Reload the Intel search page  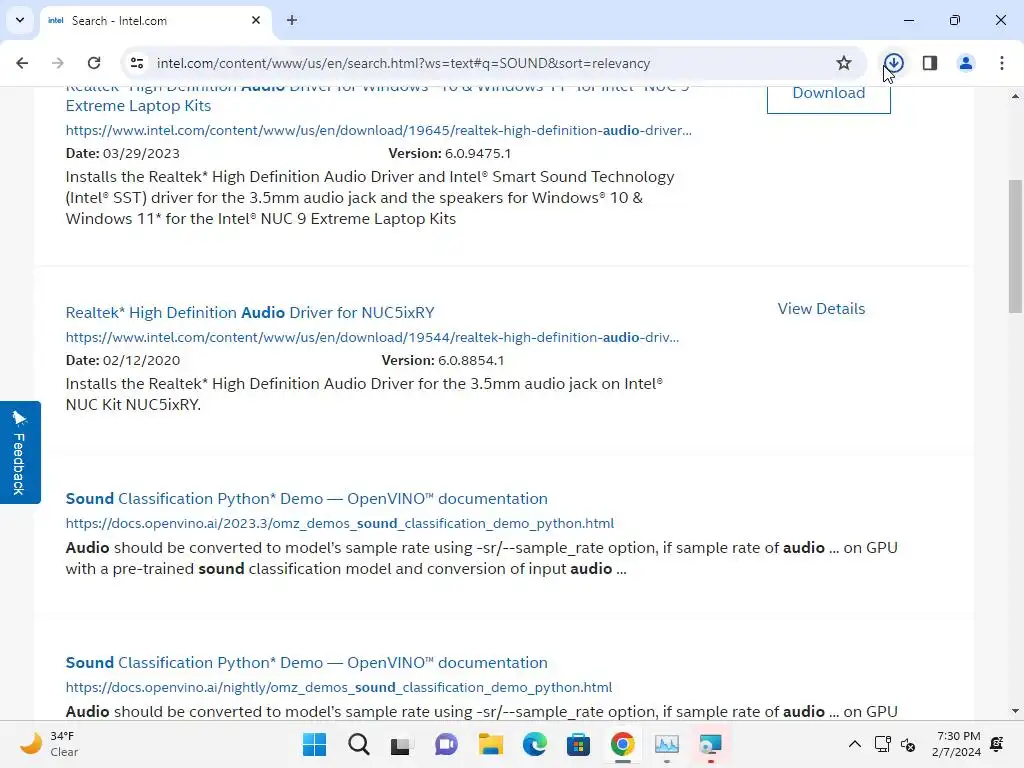pyautogui.click(x=94, y=63)
